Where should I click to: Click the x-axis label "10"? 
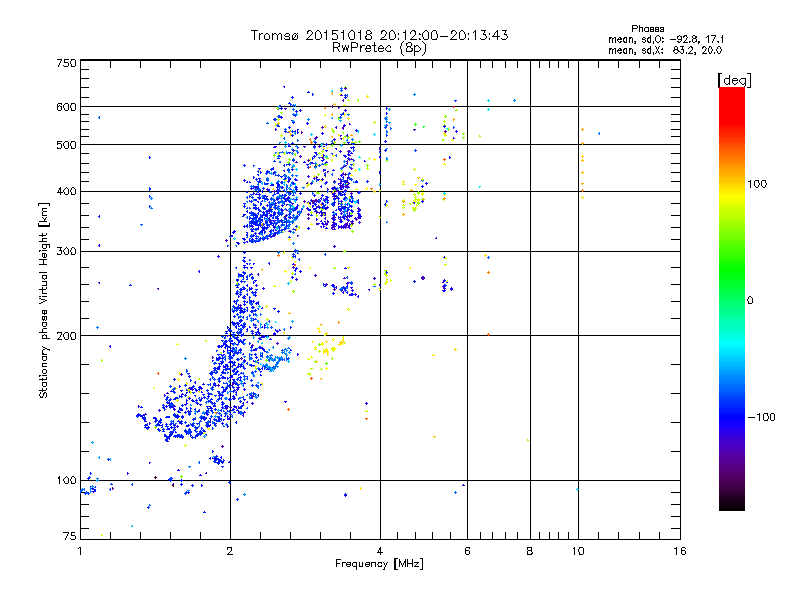click(x=578, y=551)
